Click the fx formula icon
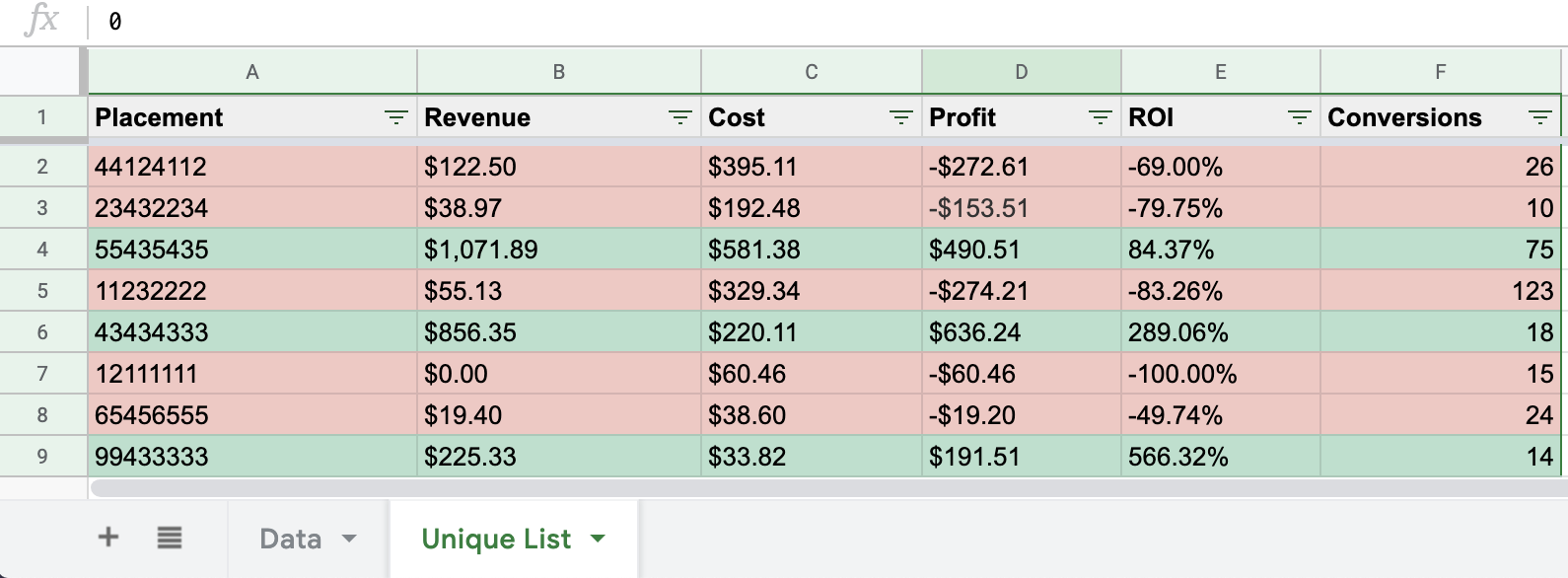The height and width of the screenshot is (578, 1568). (41, 20)
